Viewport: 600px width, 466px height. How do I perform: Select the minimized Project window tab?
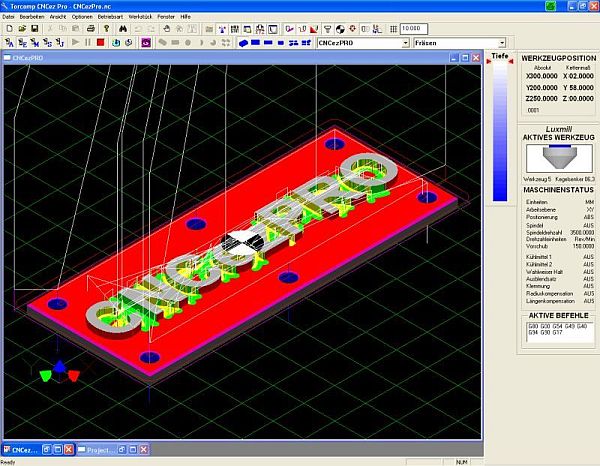(102, 451)
